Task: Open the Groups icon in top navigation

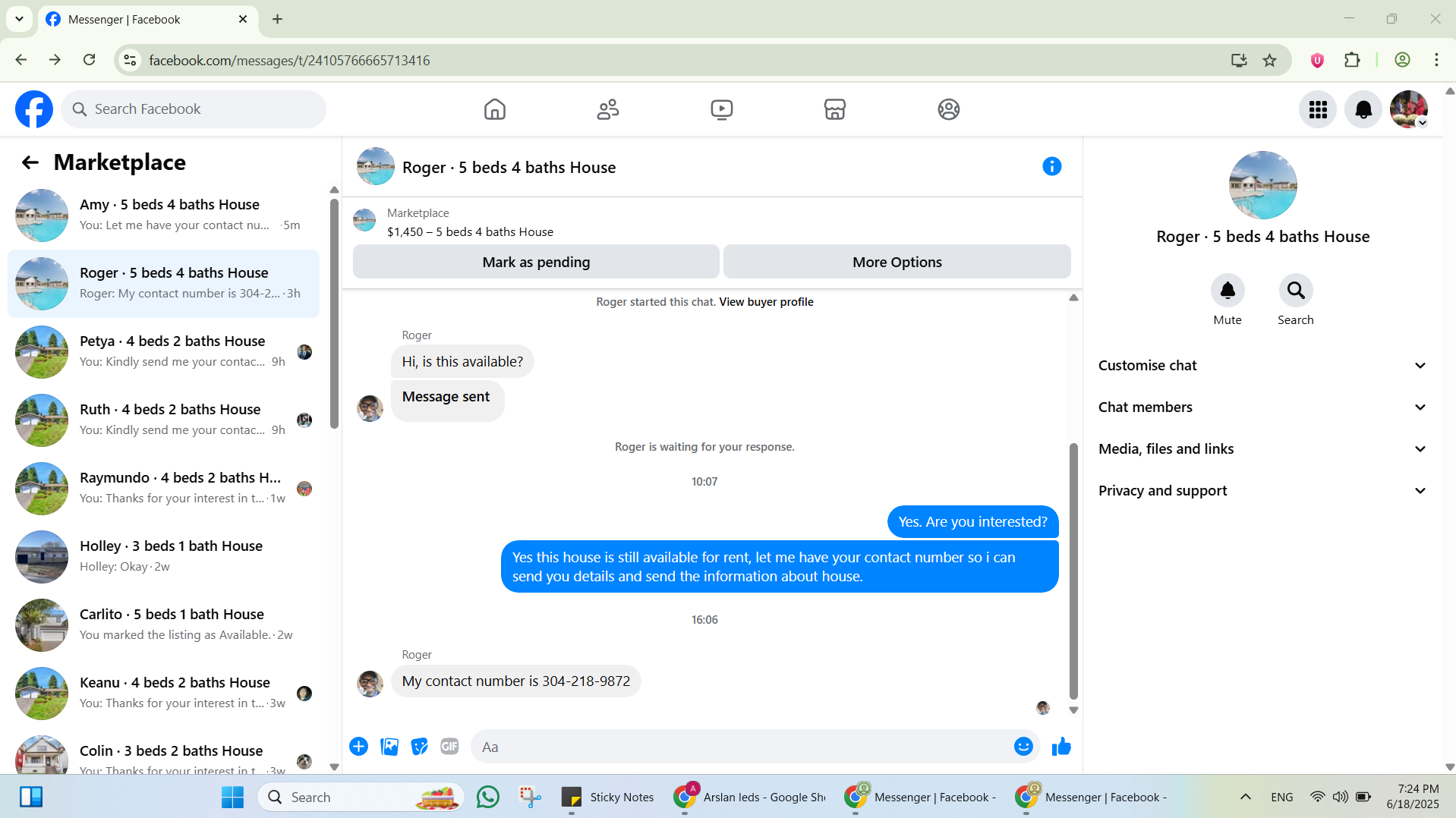Action: coord(949,109)
